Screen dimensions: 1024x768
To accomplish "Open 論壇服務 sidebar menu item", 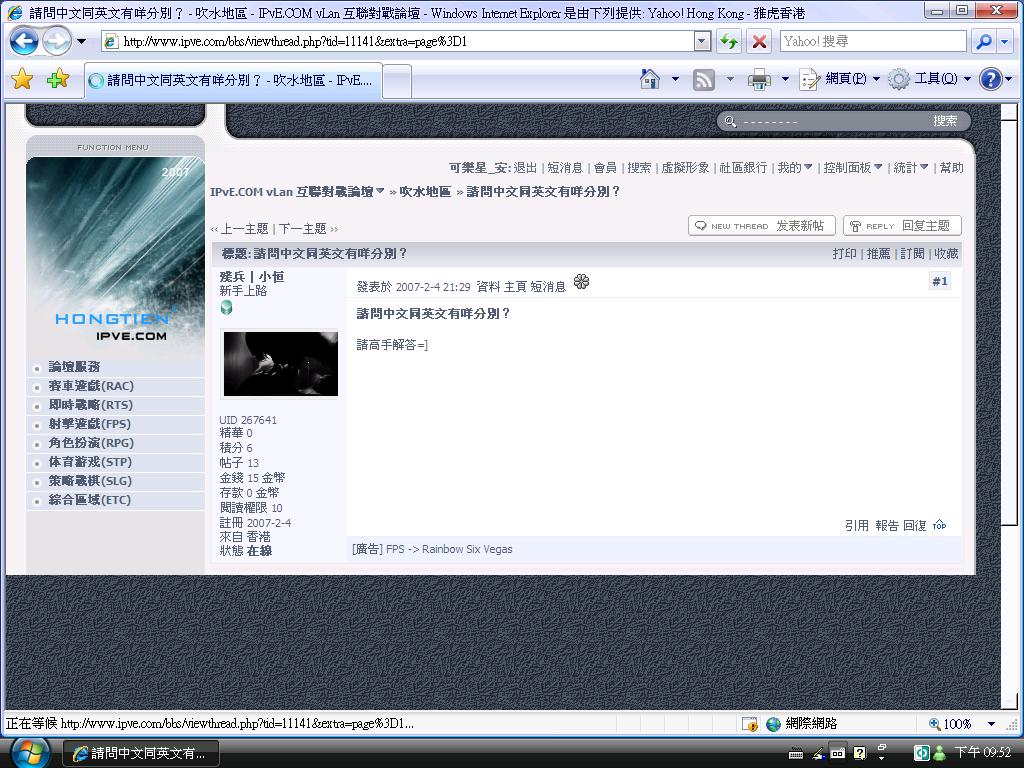I will 74,367.
